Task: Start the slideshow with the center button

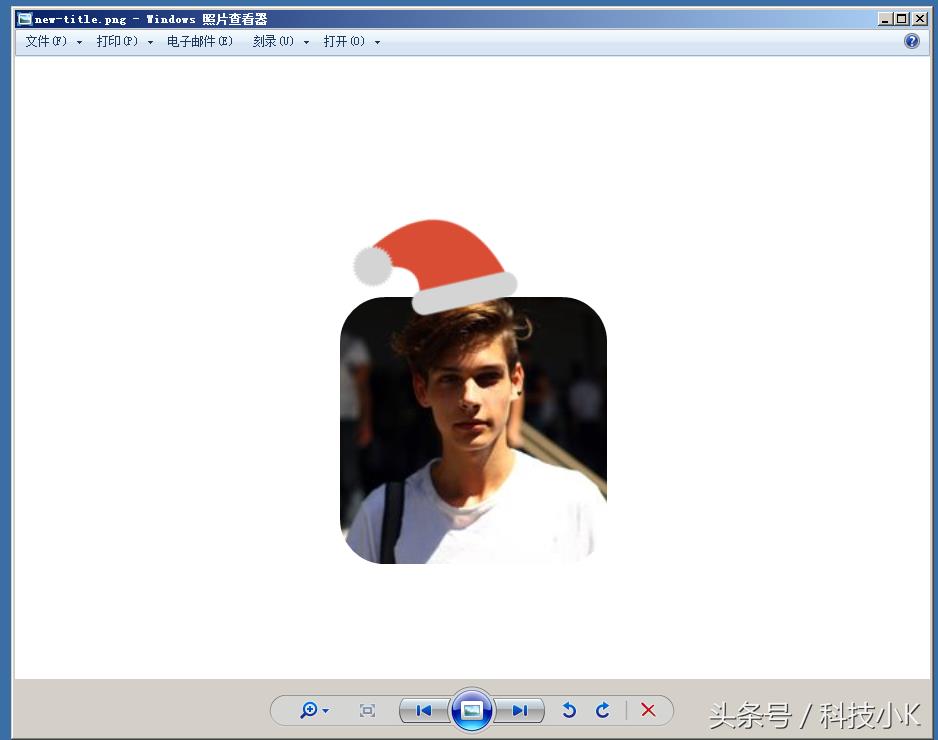Action: [472, 710]
